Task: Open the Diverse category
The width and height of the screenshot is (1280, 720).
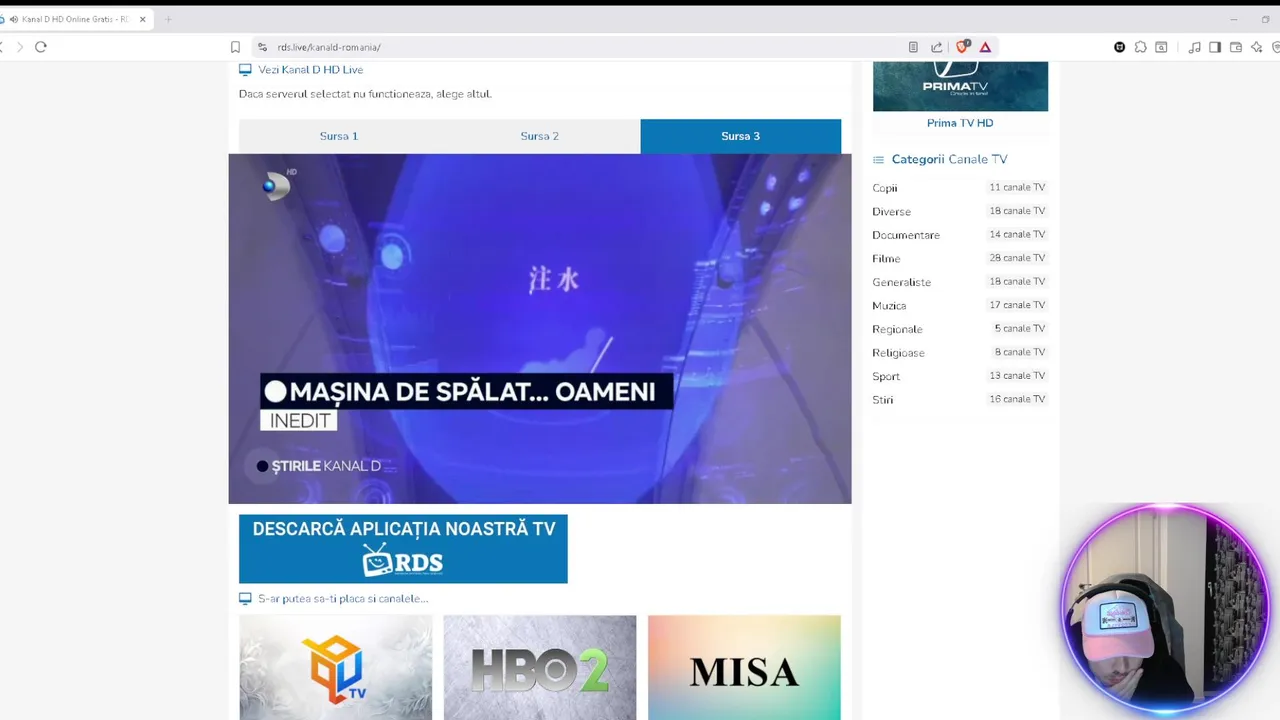Action: 891,212
